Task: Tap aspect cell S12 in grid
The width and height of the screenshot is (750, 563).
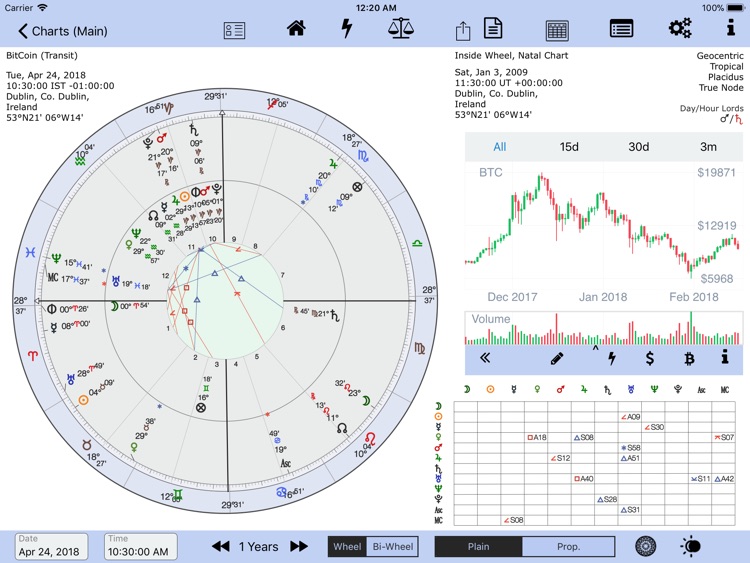Action: tap(560, 458)
